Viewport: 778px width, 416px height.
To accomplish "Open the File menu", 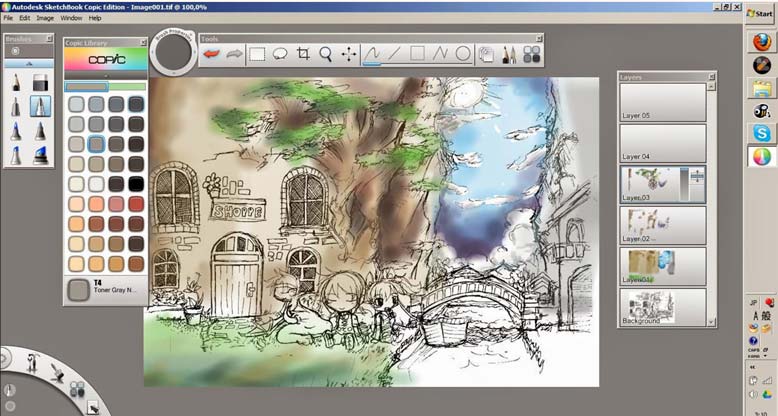I will click(x=8, y=18).
